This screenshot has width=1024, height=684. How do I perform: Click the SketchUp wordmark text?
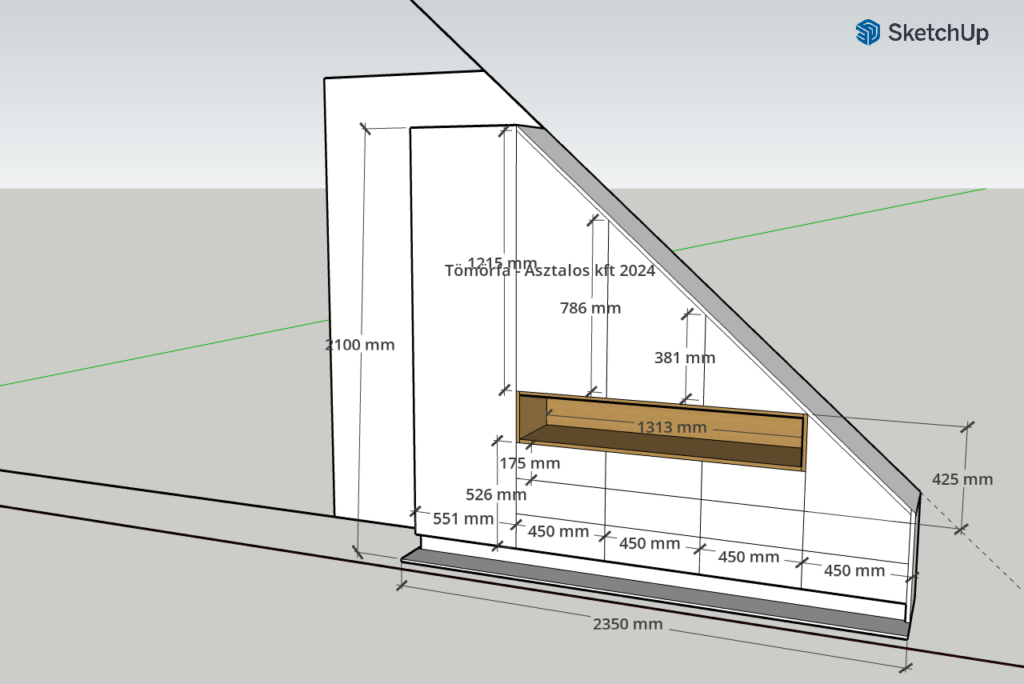[938, 33]
